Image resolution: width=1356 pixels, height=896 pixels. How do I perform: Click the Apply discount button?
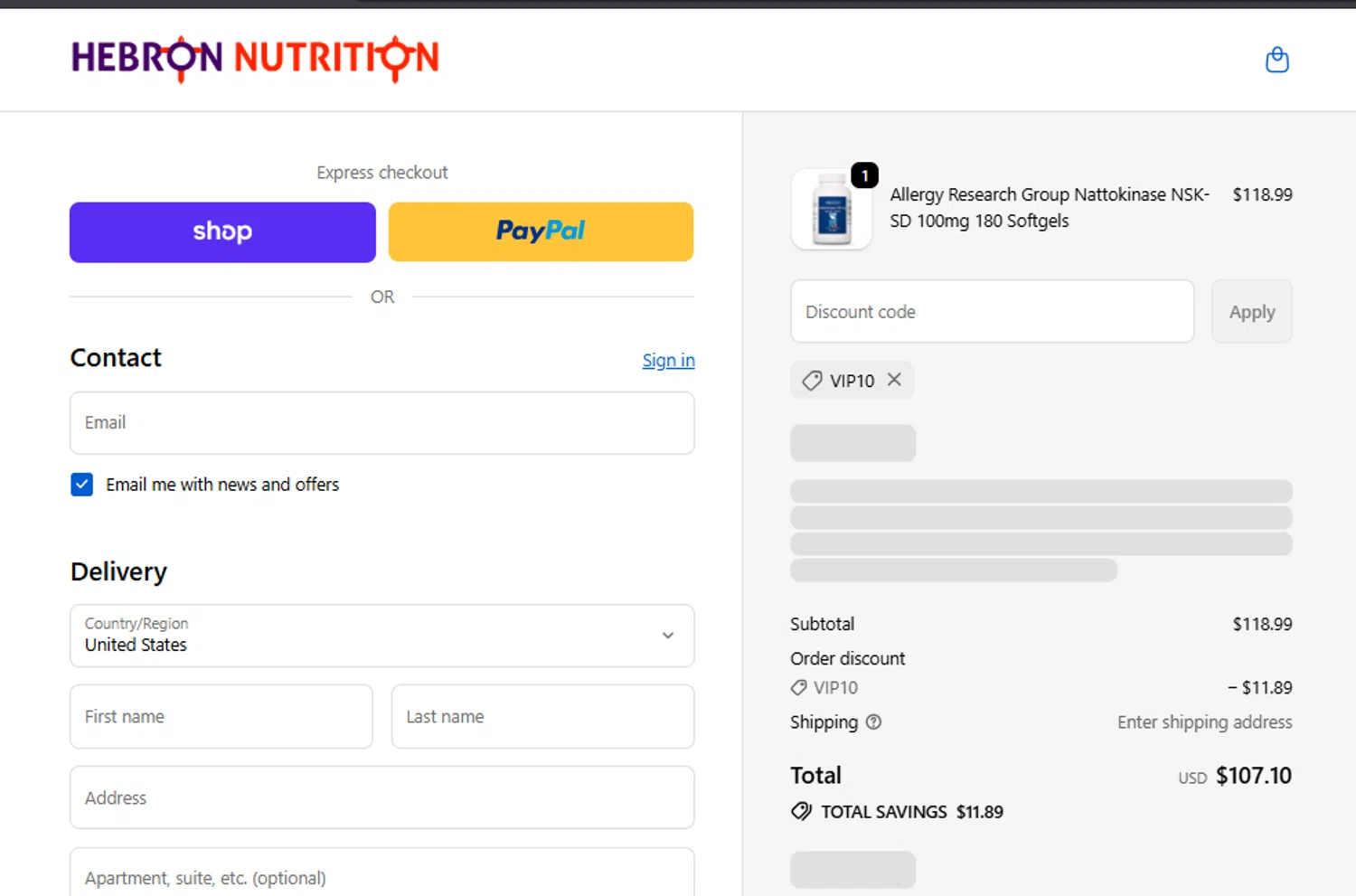1251,311
